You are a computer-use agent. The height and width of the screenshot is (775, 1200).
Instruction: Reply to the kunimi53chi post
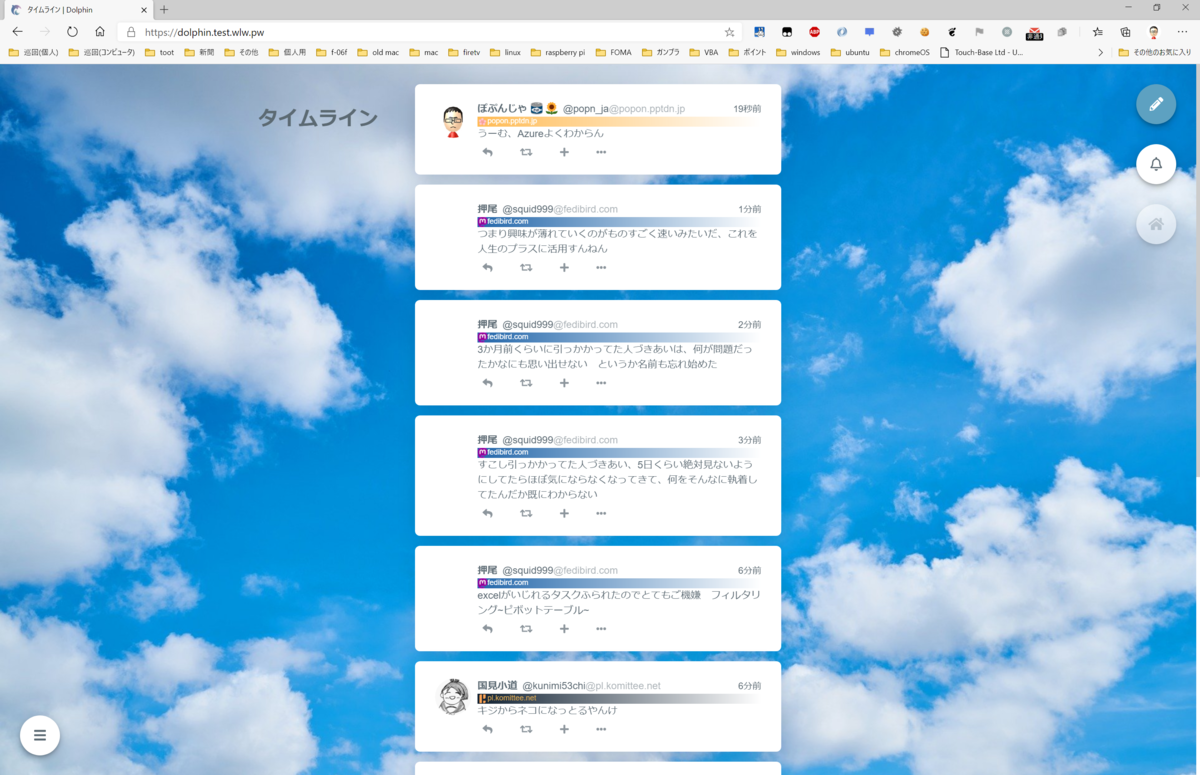[488, 729]
